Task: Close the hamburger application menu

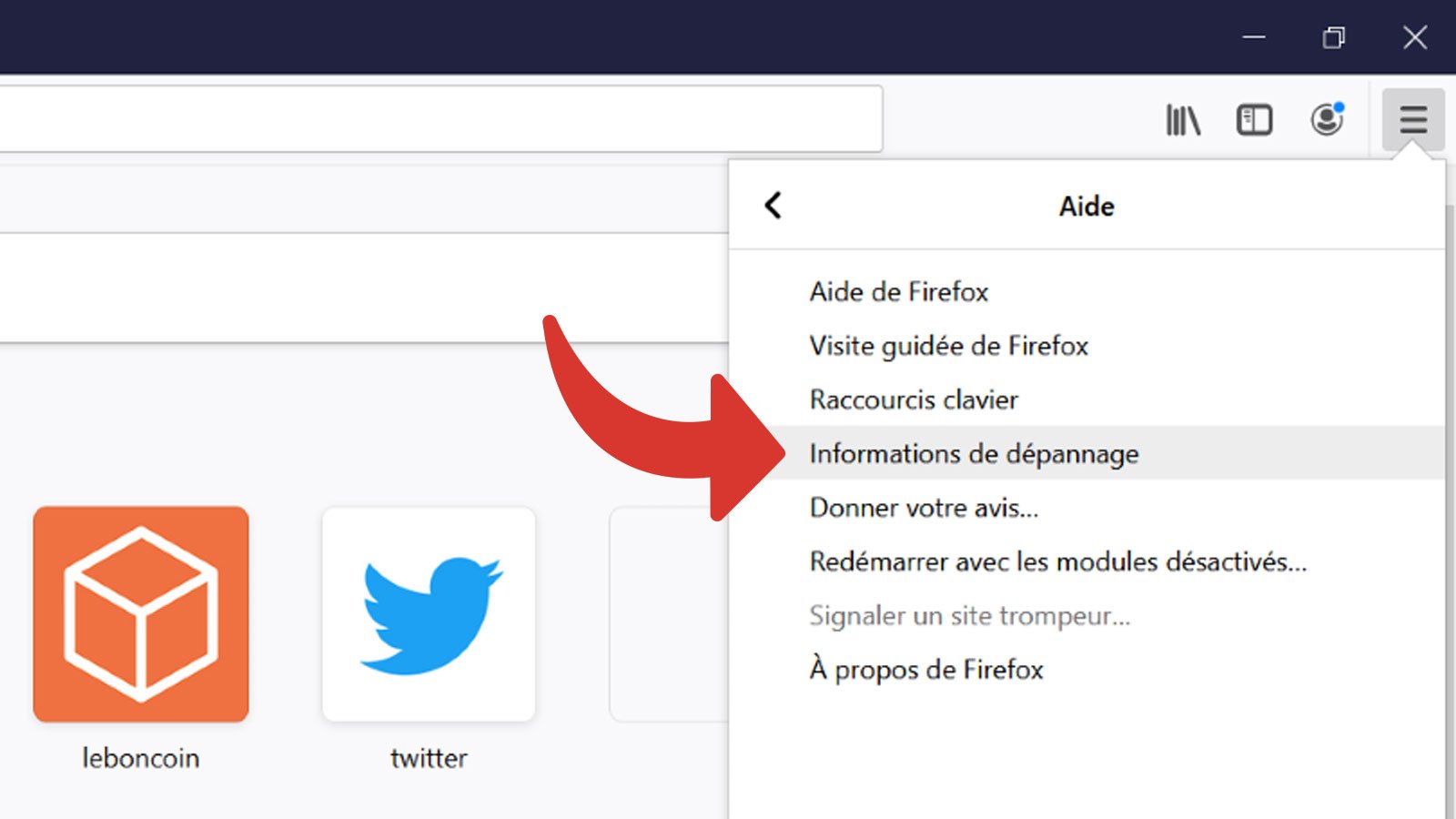Action: pos(1413,119)
